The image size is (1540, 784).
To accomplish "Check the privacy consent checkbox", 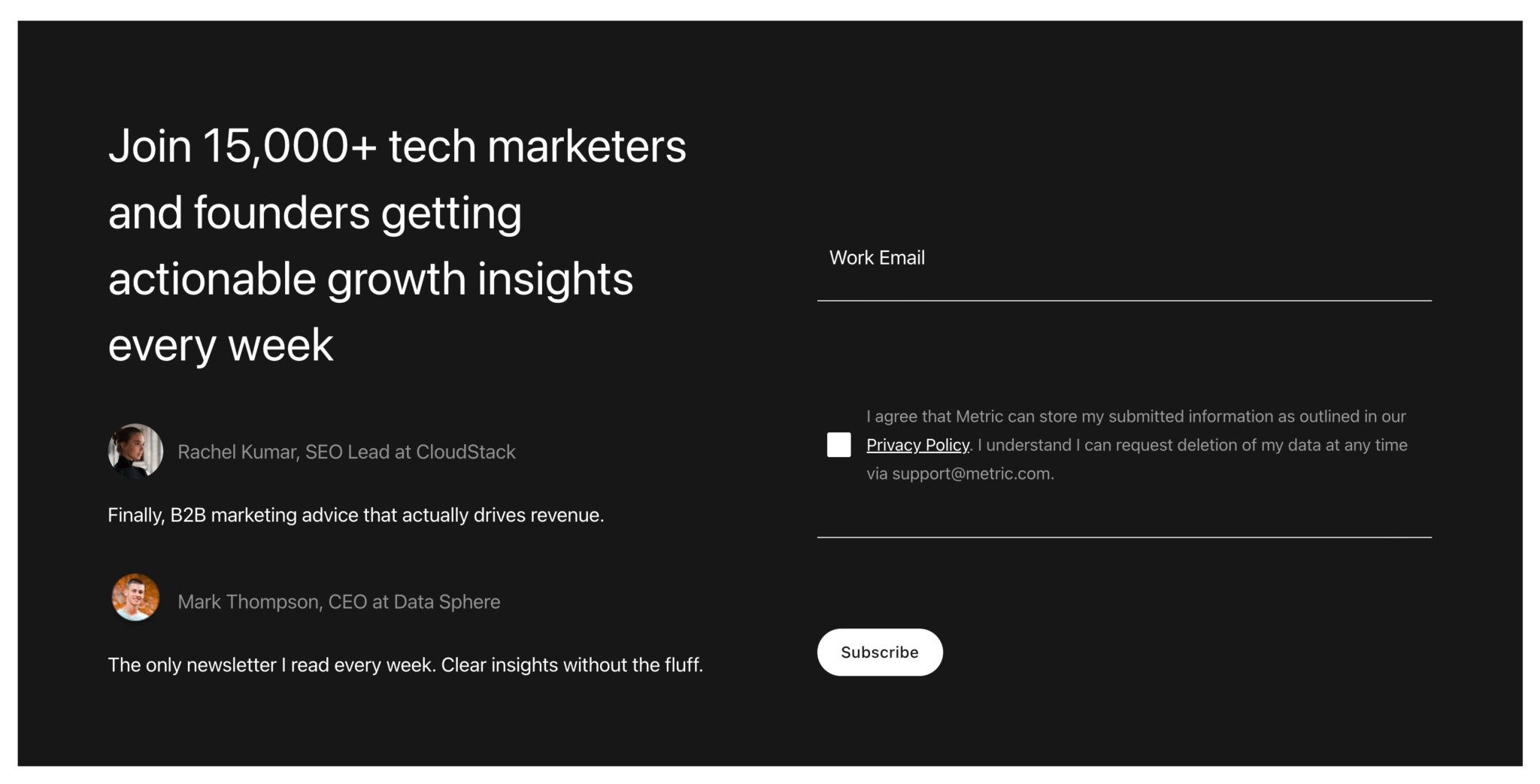I will pyautogui.click(x=838, y=445).
